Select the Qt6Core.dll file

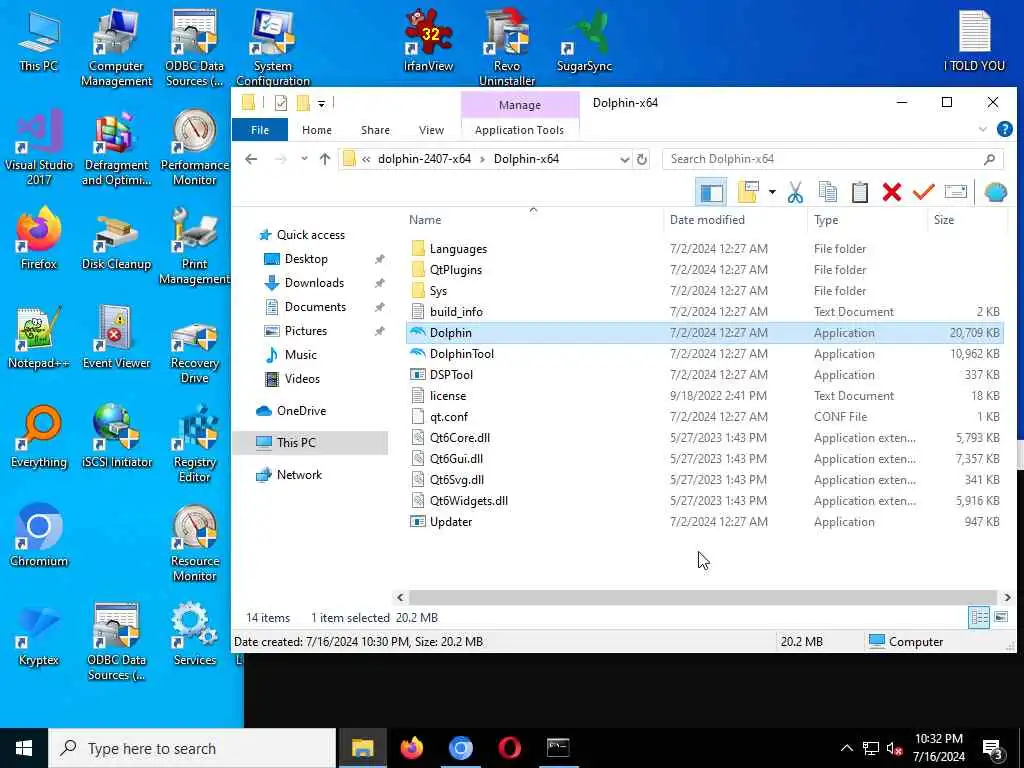[x=459, y=438]
